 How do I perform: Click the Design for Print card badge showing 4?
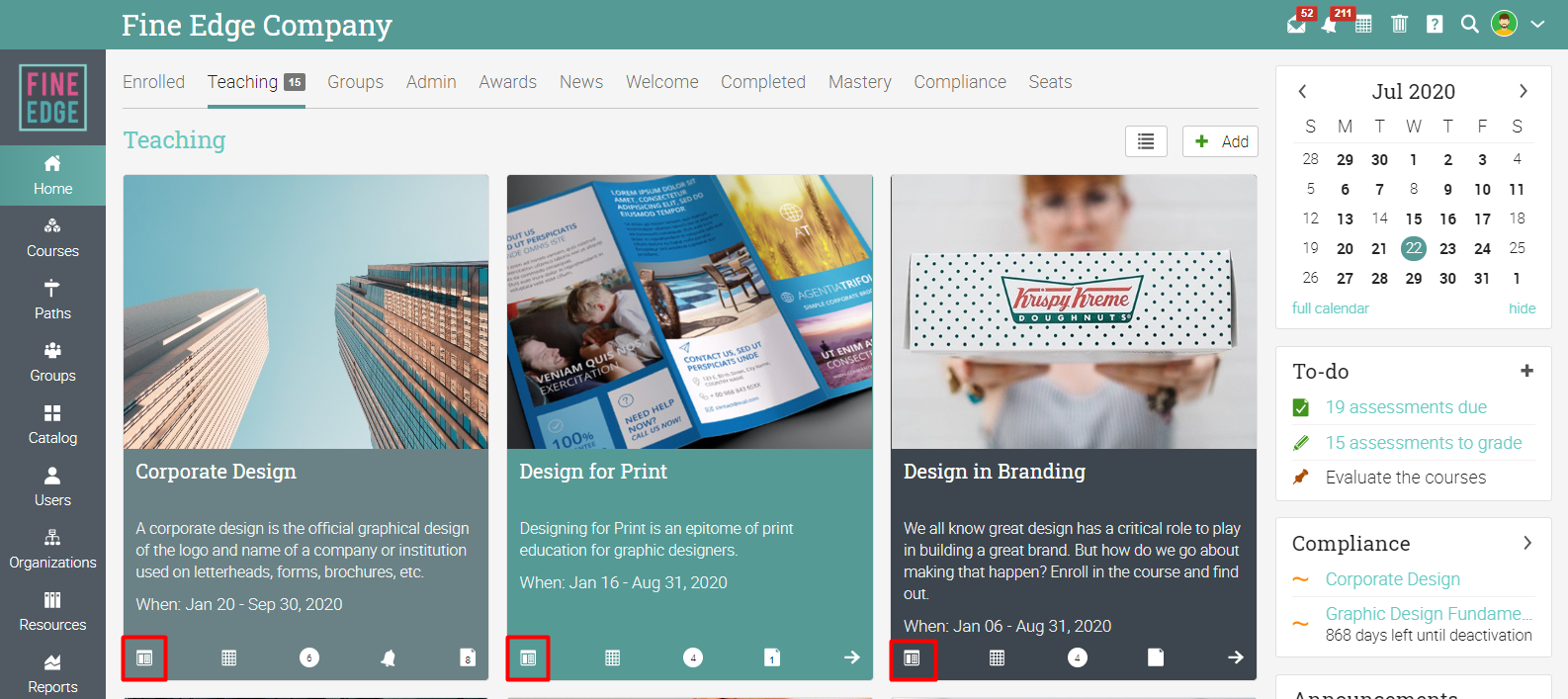point(693,657)
